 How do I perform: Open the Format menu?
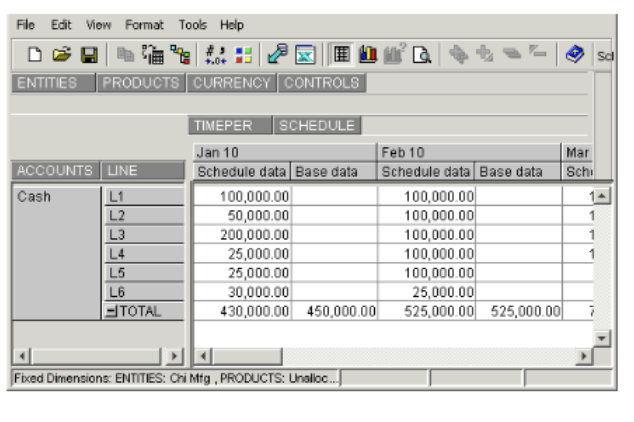click(x=146, y=24)
